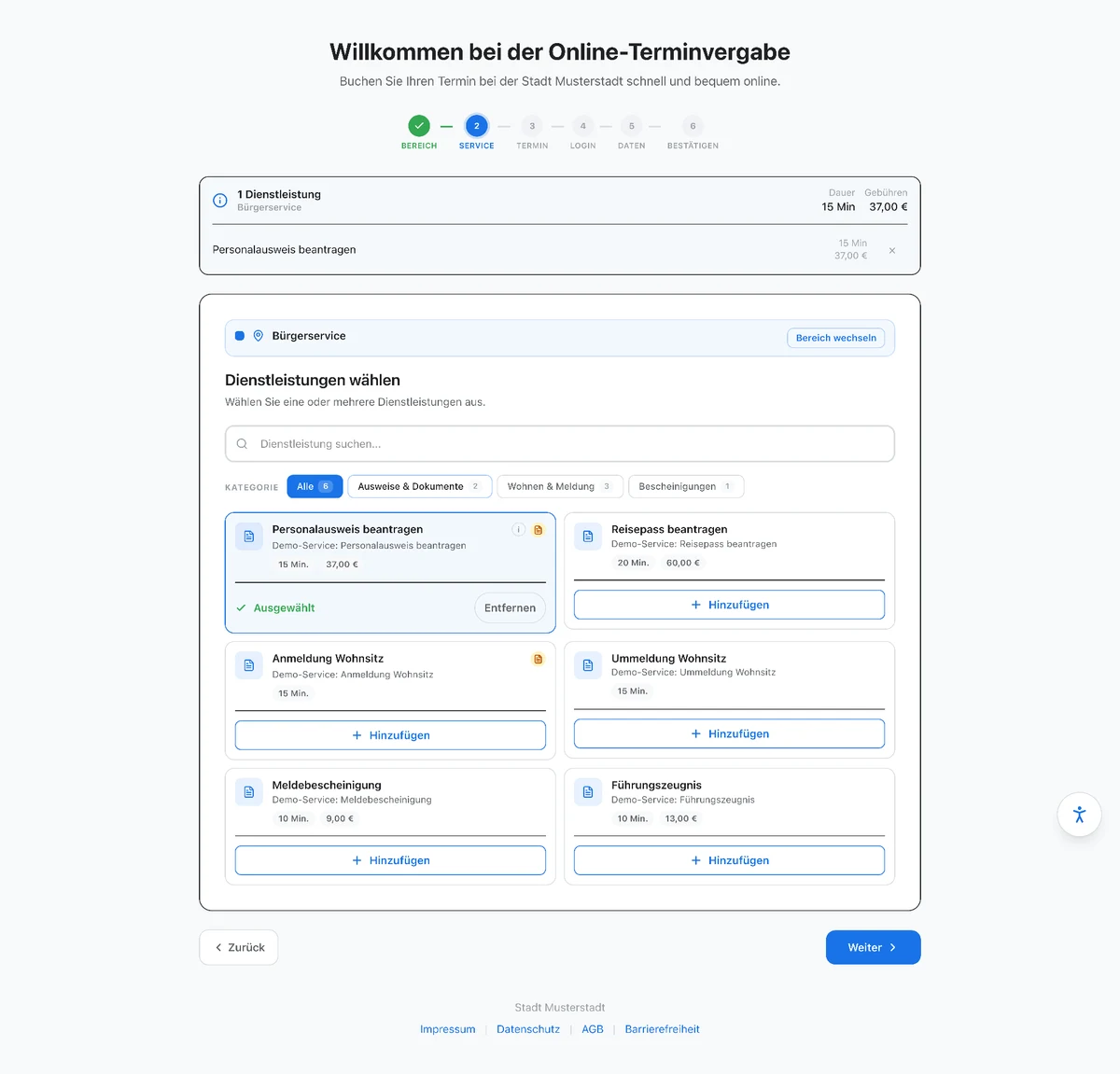Viewport: 1120px width, 1074px height.
Task: Click the Bereich wechseln button
Action: pos(836,338)
